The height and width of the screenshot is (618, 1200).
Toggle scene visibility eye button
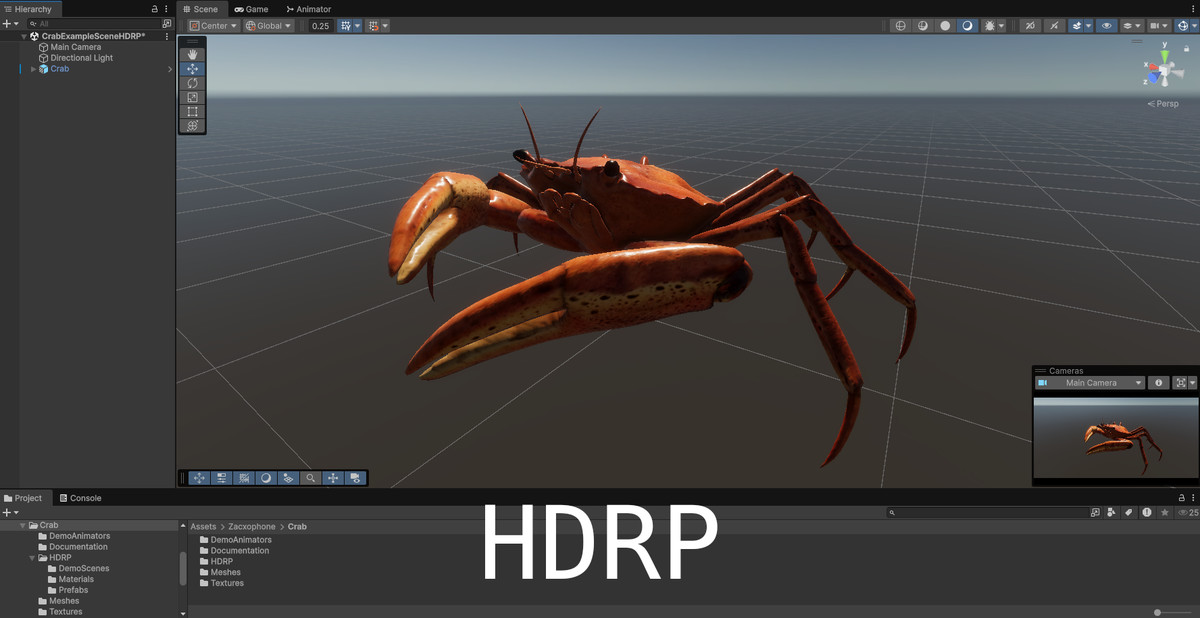pyautogui.click(x=1108, y=26)
